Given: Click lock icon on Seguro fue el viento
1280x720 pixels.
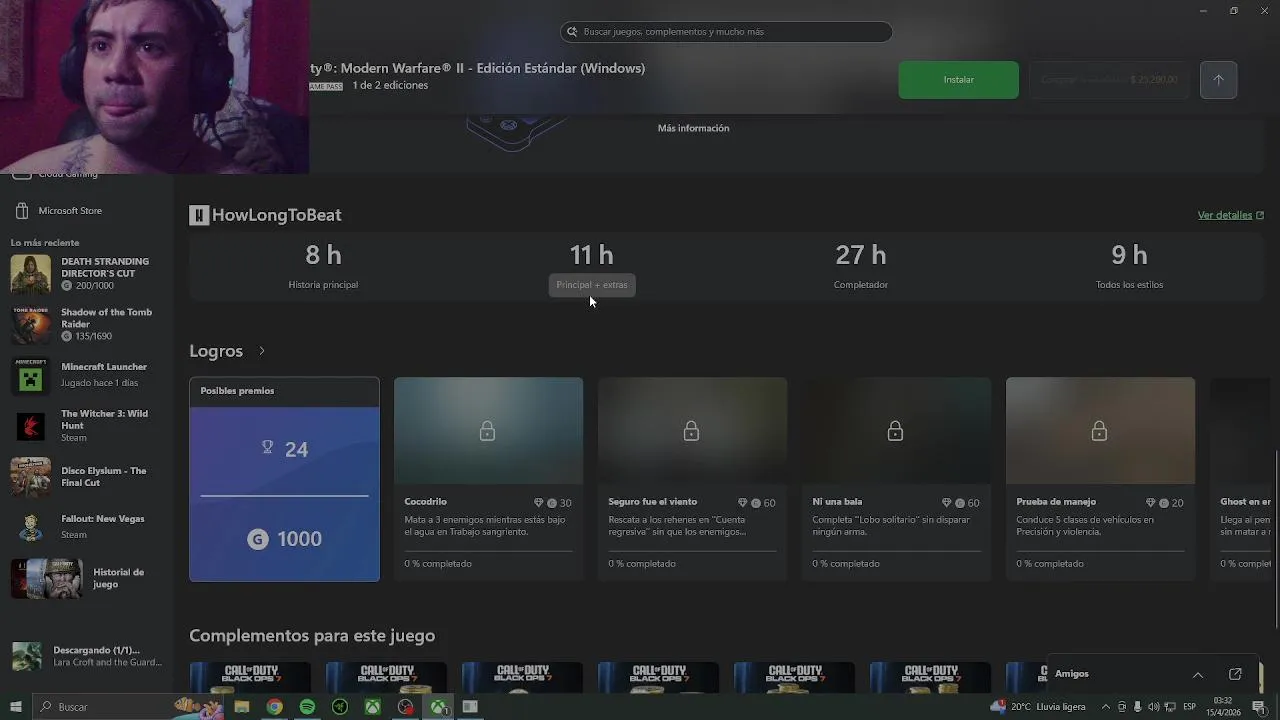Looking at the screenshot, I should click(691, 431).
